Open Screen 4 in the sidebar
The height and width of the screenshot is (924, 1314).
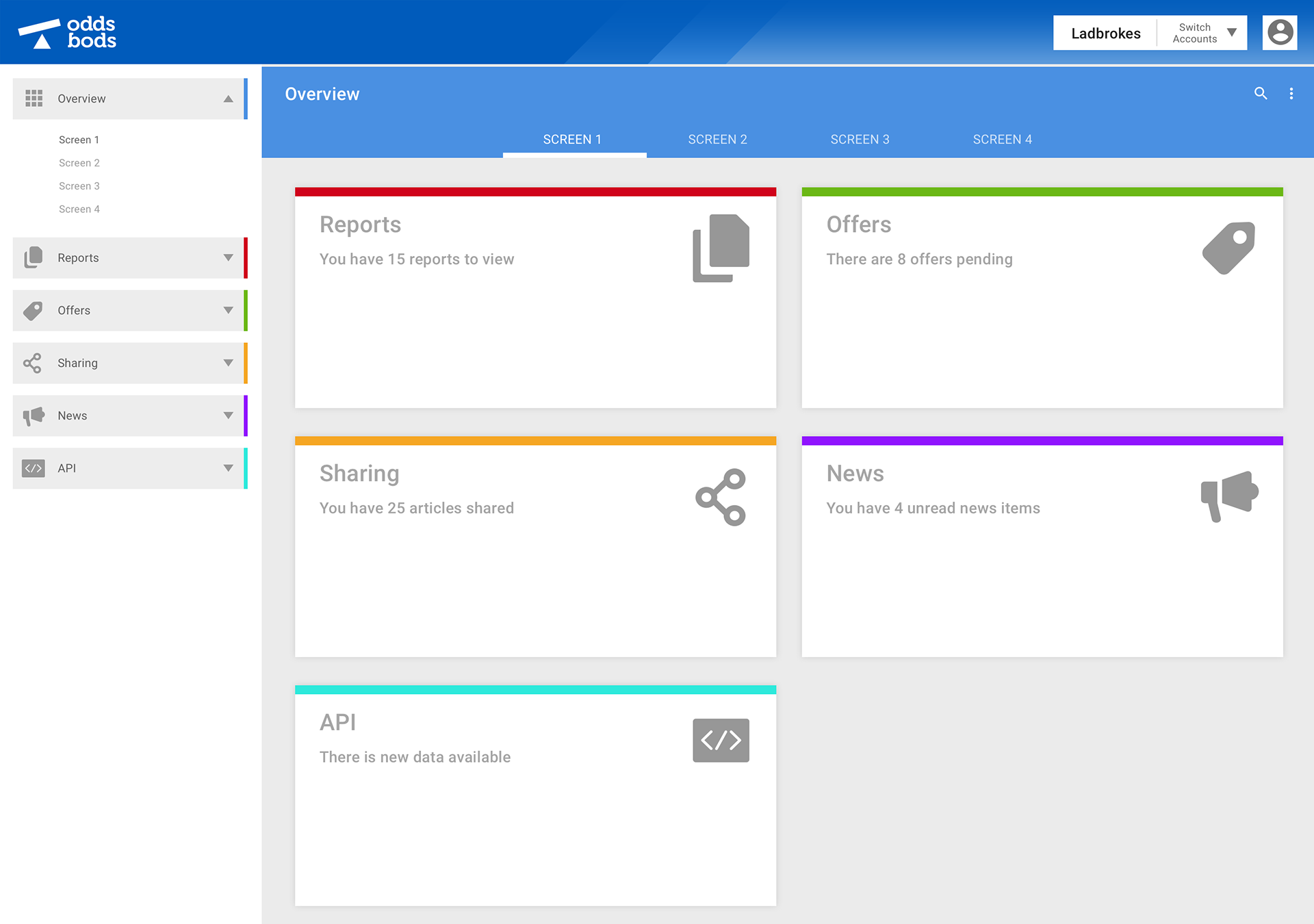(x=79, y=209)
